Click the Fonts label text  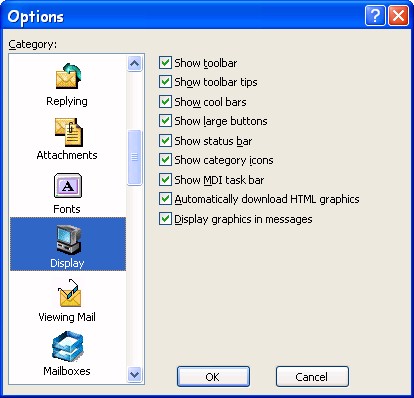click(67, 209)
